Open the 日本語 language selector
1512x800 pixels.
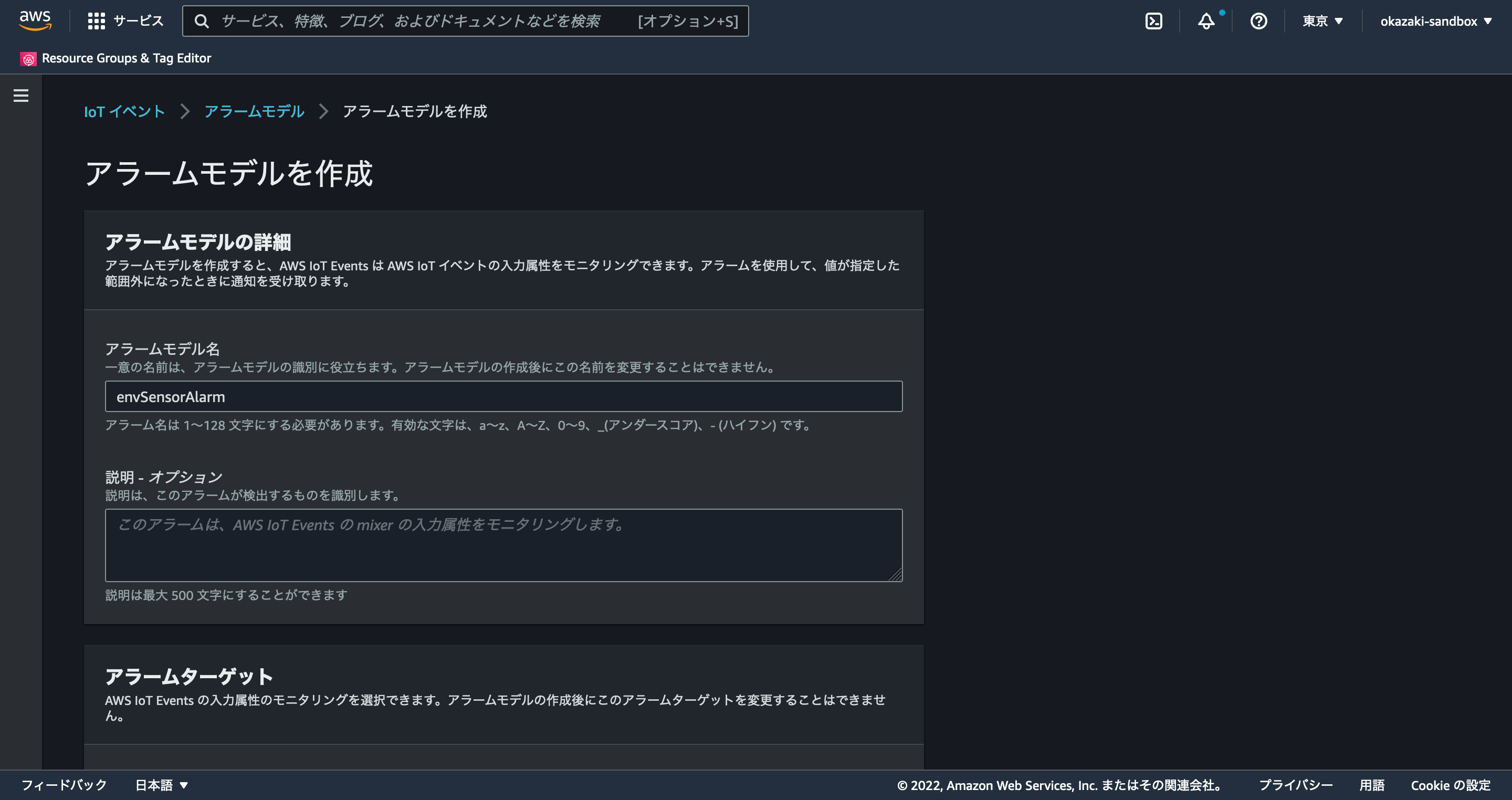pos(161,785)
